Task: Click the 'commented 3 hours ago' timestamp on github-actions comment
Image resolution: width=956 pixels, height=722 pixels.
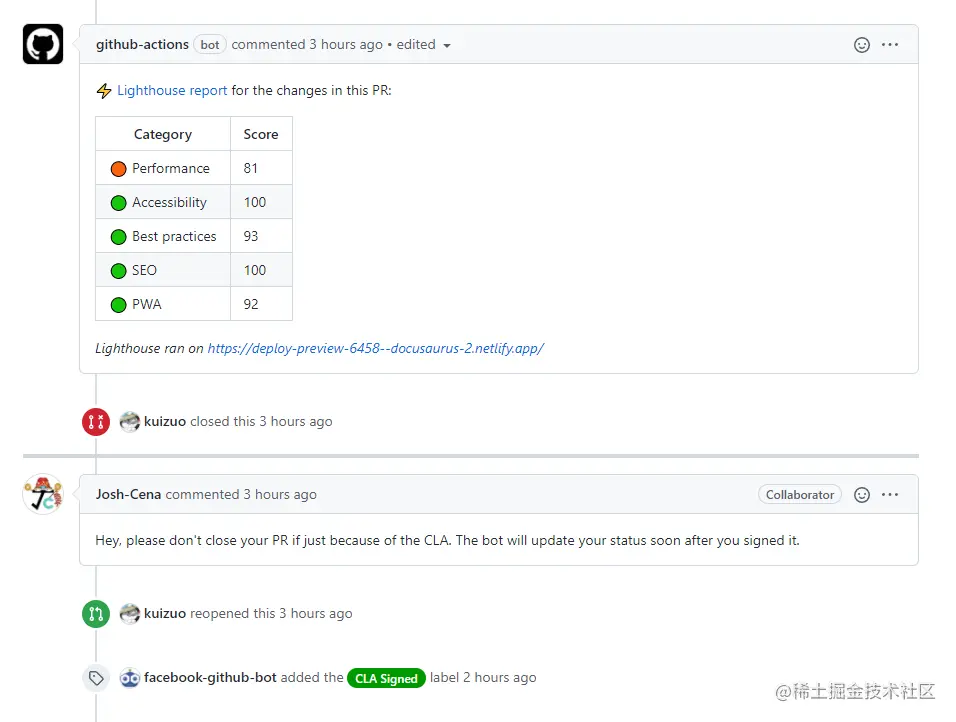Action: 307,45
